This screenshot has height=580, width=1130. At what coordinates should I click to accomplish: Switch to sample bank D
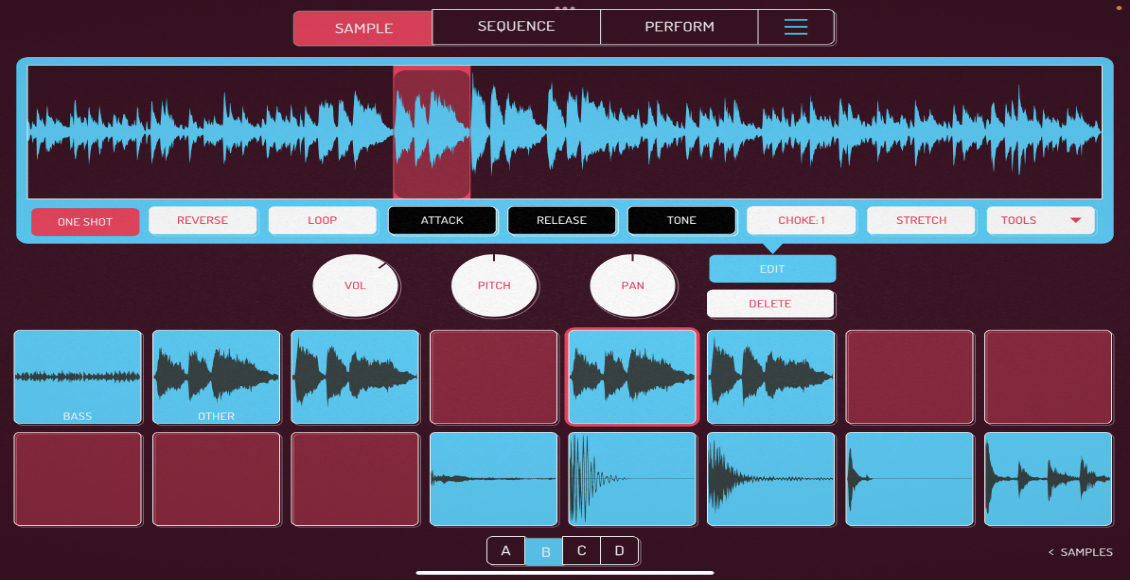[619, 550]
